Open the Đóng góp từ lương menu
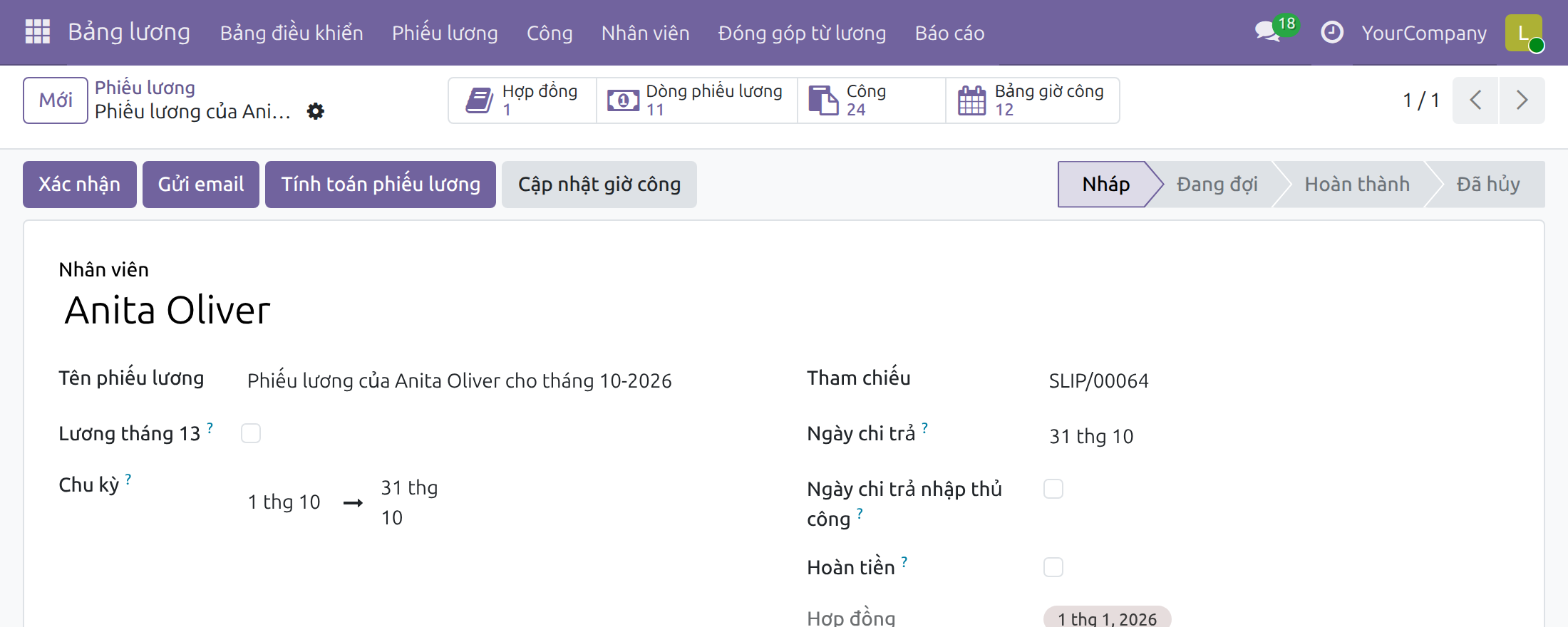The width and height of the screenshot is (1568, 627). pyautogui.click(x=803, y=33)
